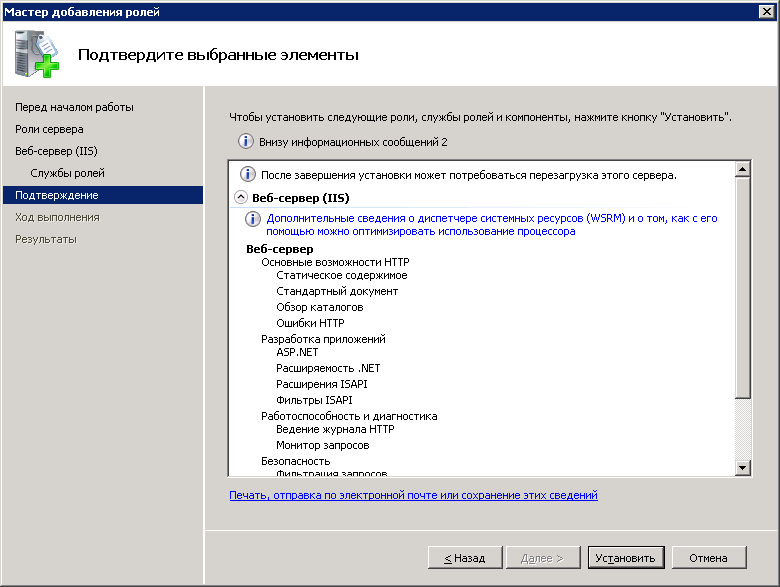Select 'Результаты' sidebar step
The width and height of the screenshot is (780, 587).
click(x=46, y=239)
